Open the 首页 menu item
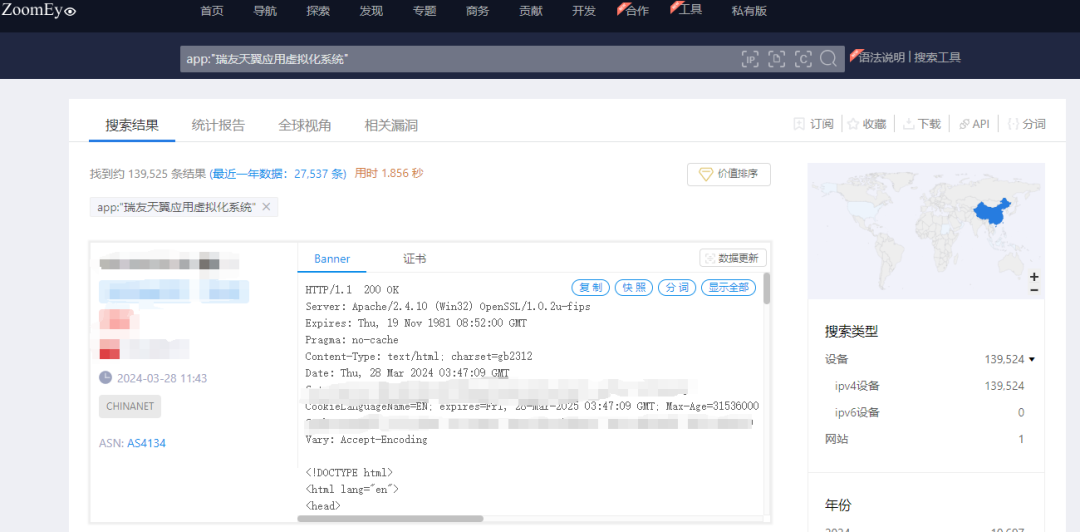1080x532 pixels. pos(212,11)
